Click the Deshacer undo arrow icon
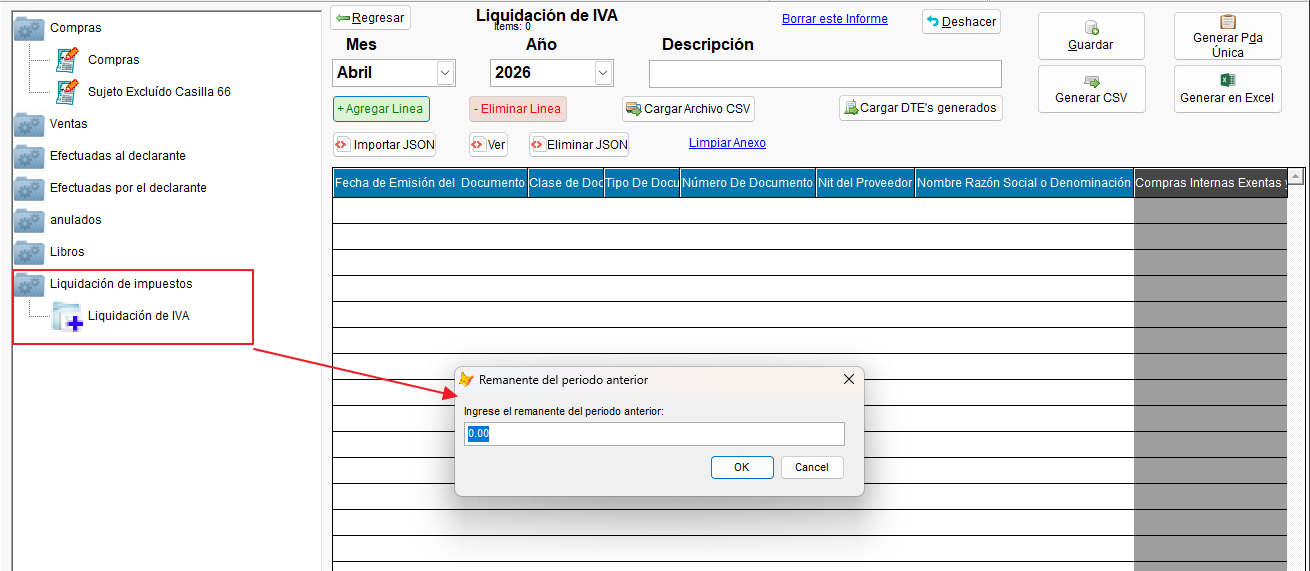The width and height of the screenshot is (1310, 571). [932, 21]
